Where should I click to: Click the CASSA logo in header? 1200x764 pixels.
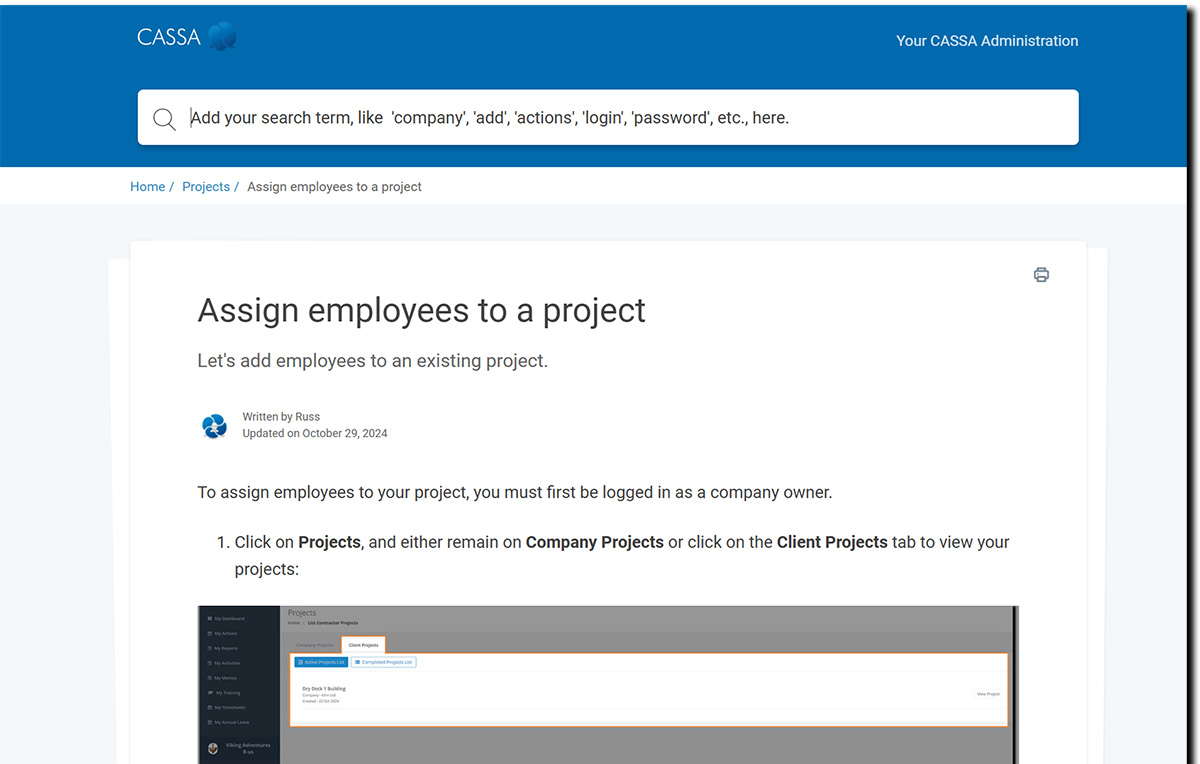click(187, 38)
